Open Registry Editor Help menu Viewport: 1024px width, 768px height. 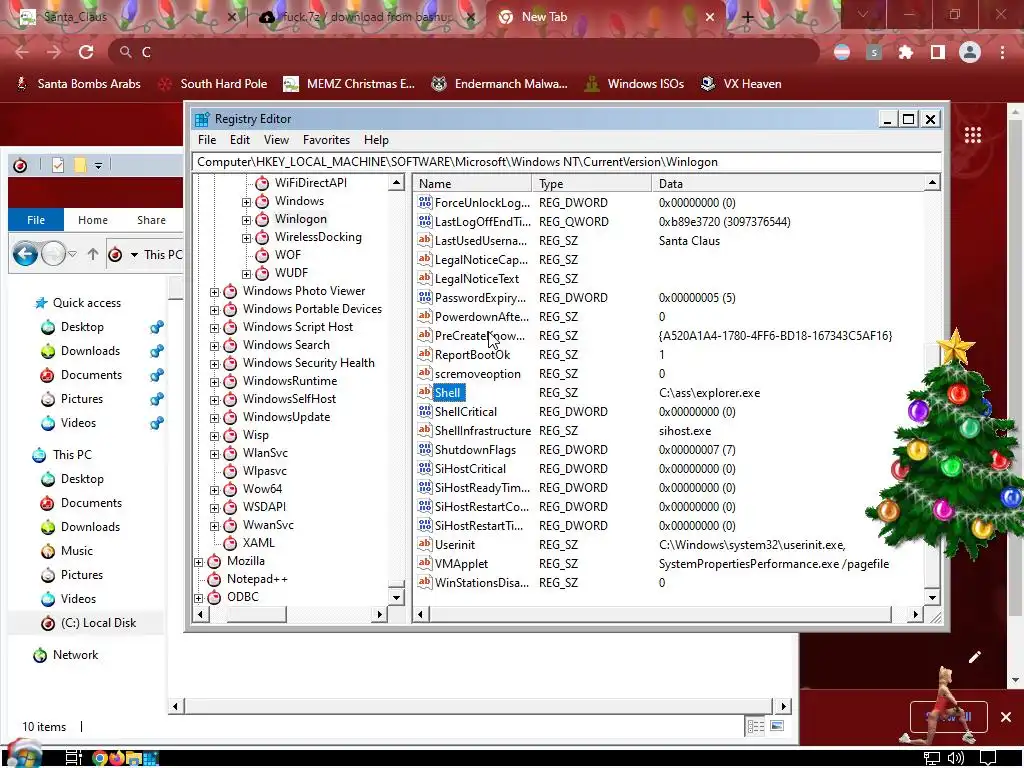[376, 140]
